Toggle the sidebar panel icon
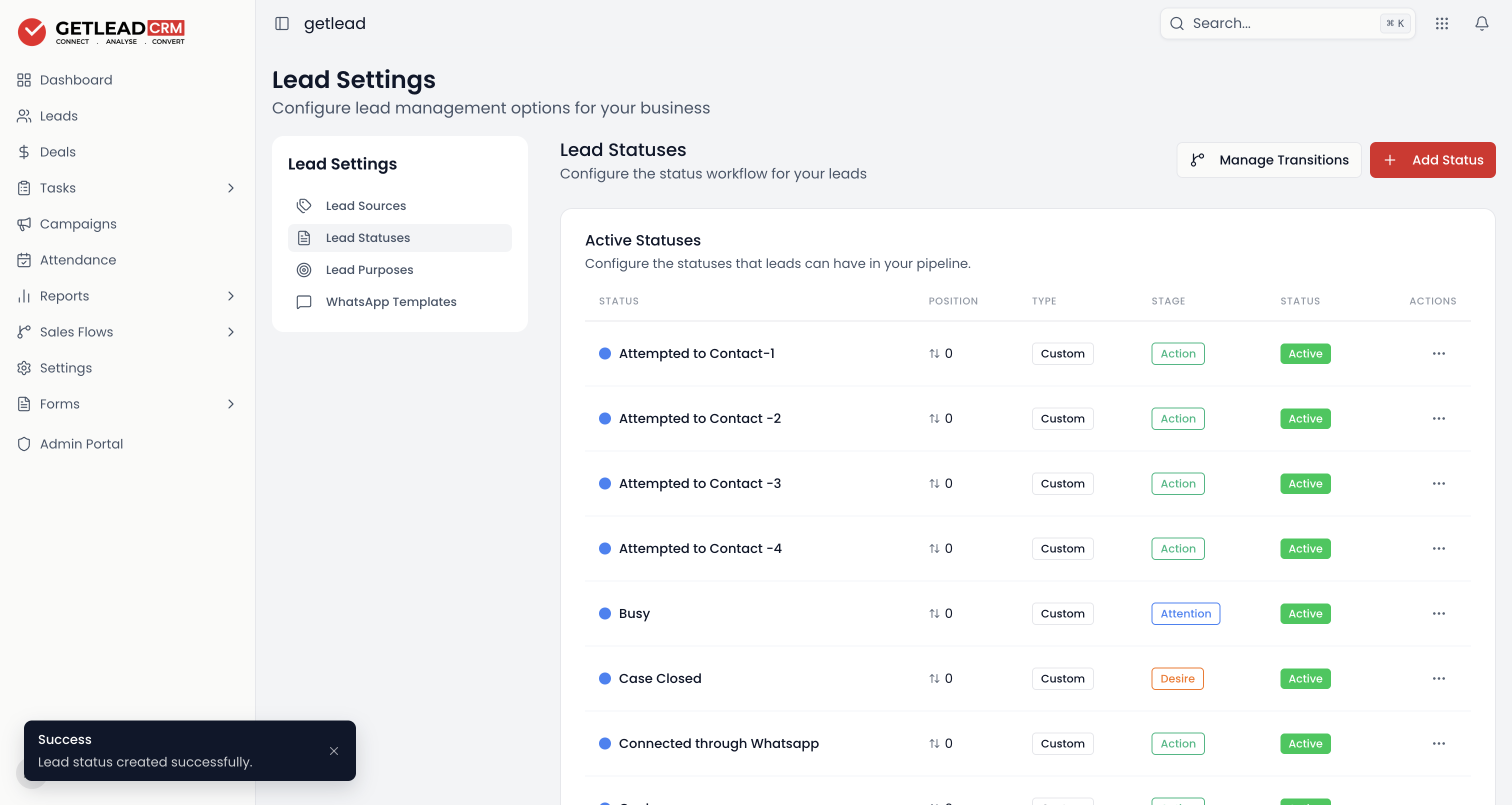This screenshot has height=805, width=1512. point(281,23)
